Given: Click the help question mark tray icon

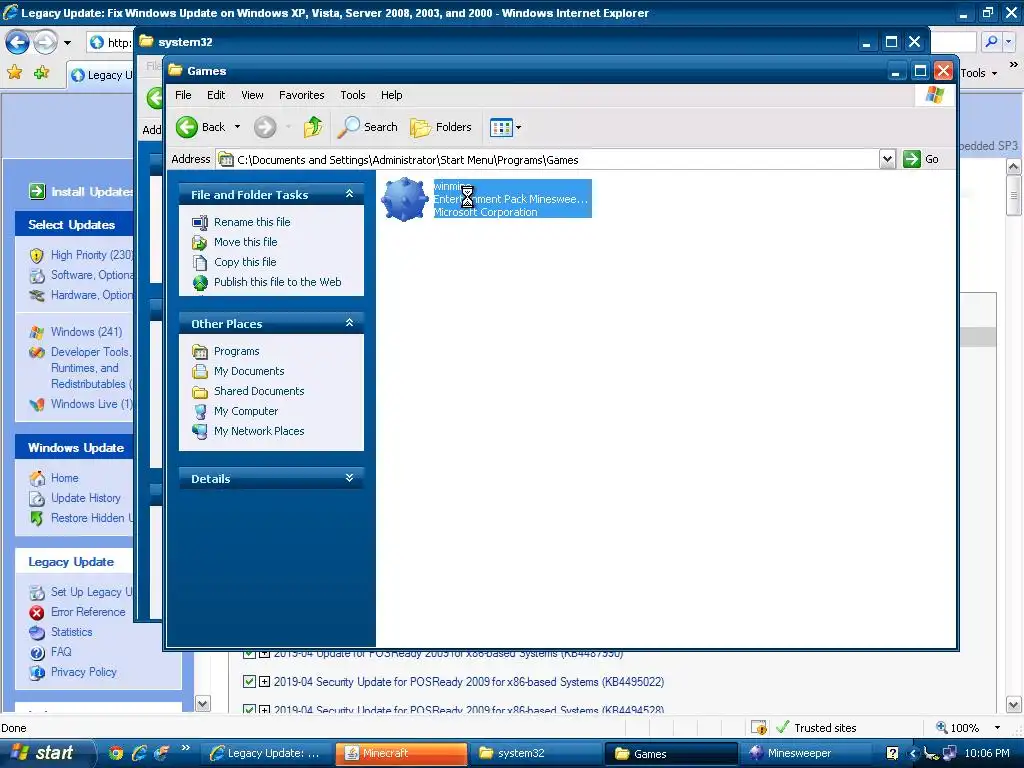Looking at the screenshot, I should coord(892,753).
